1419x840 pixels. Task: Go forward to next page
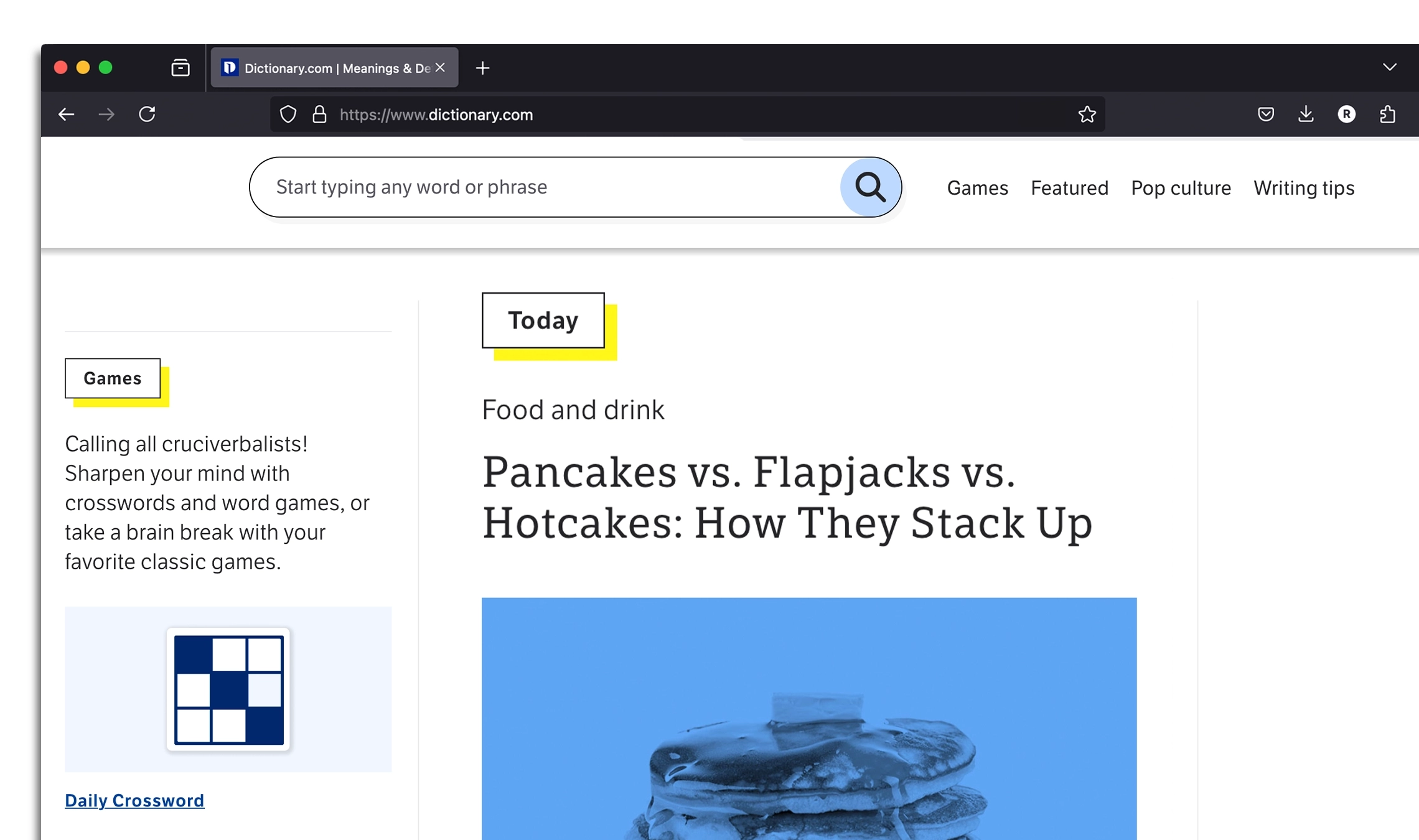(106, 114)
